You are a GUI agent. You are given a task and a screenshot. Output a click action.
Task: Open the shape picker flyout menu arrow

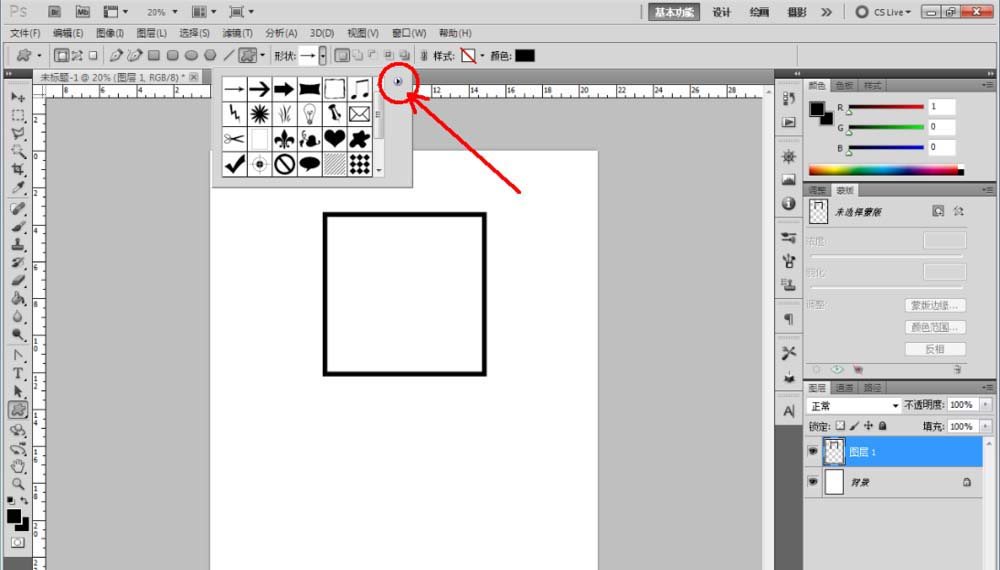click(398, 81)
